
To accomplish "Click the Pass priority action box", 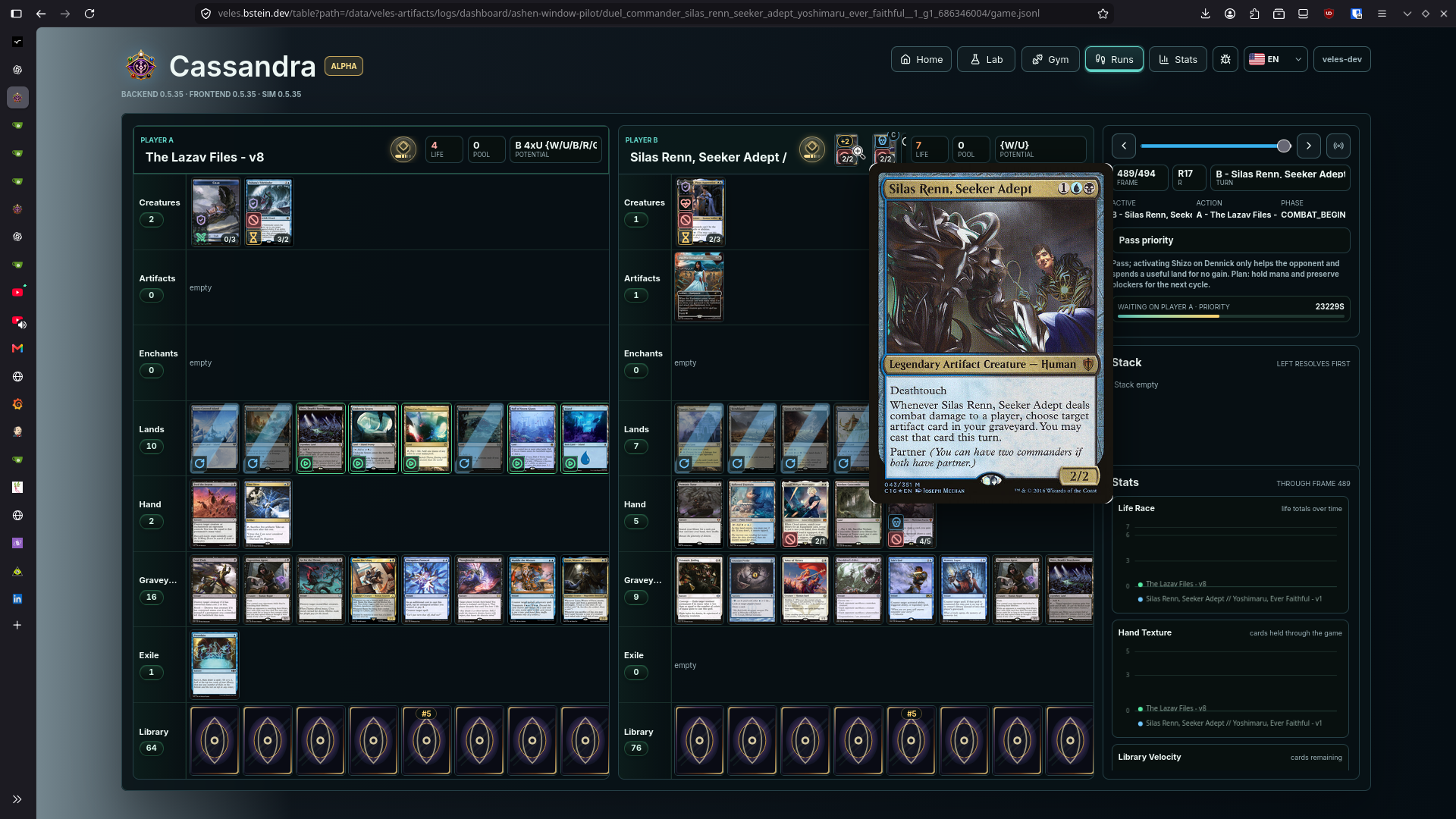I will click(x=1230, y=240).
